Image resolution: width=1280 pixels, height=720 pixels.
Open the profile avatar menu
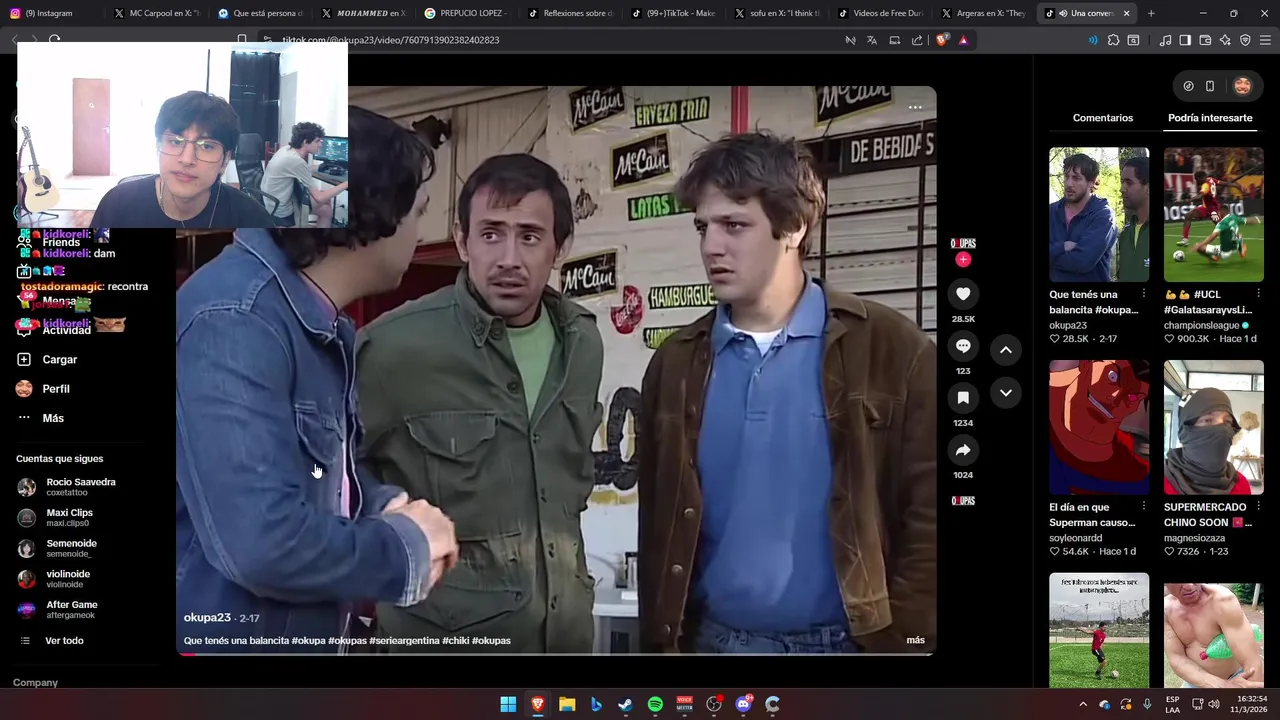pos(1242,86)
